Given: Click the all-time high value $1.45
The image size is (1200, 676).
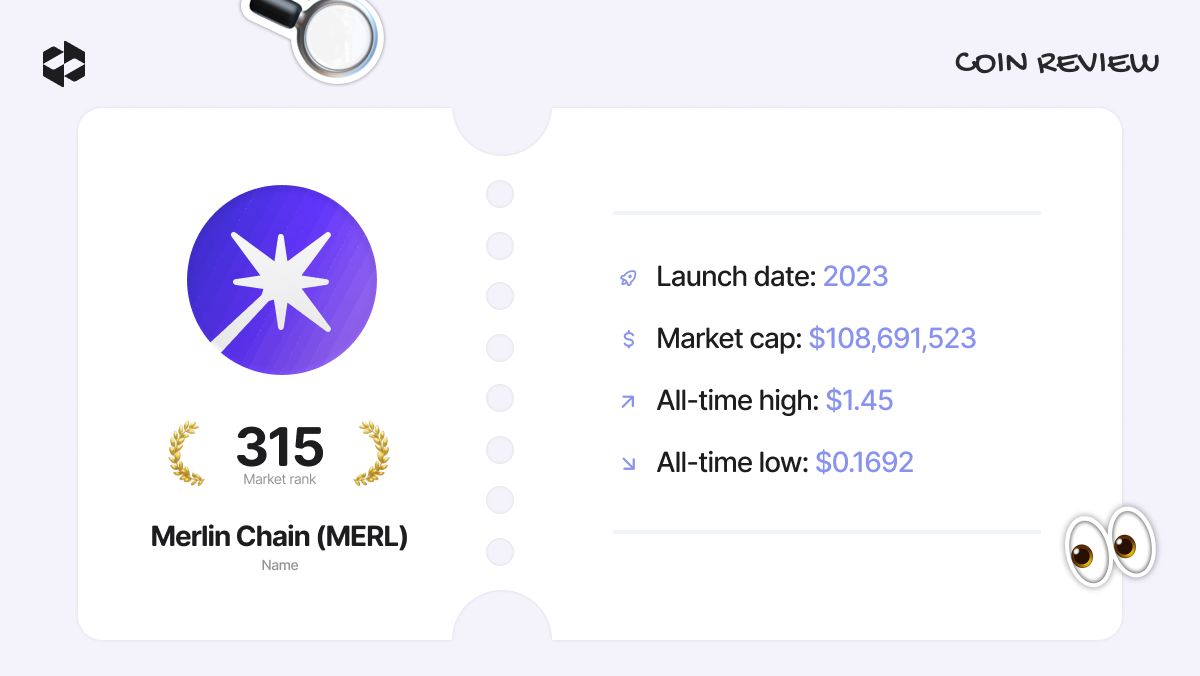Looking at the screenshot, I should (x=859, y=401).
